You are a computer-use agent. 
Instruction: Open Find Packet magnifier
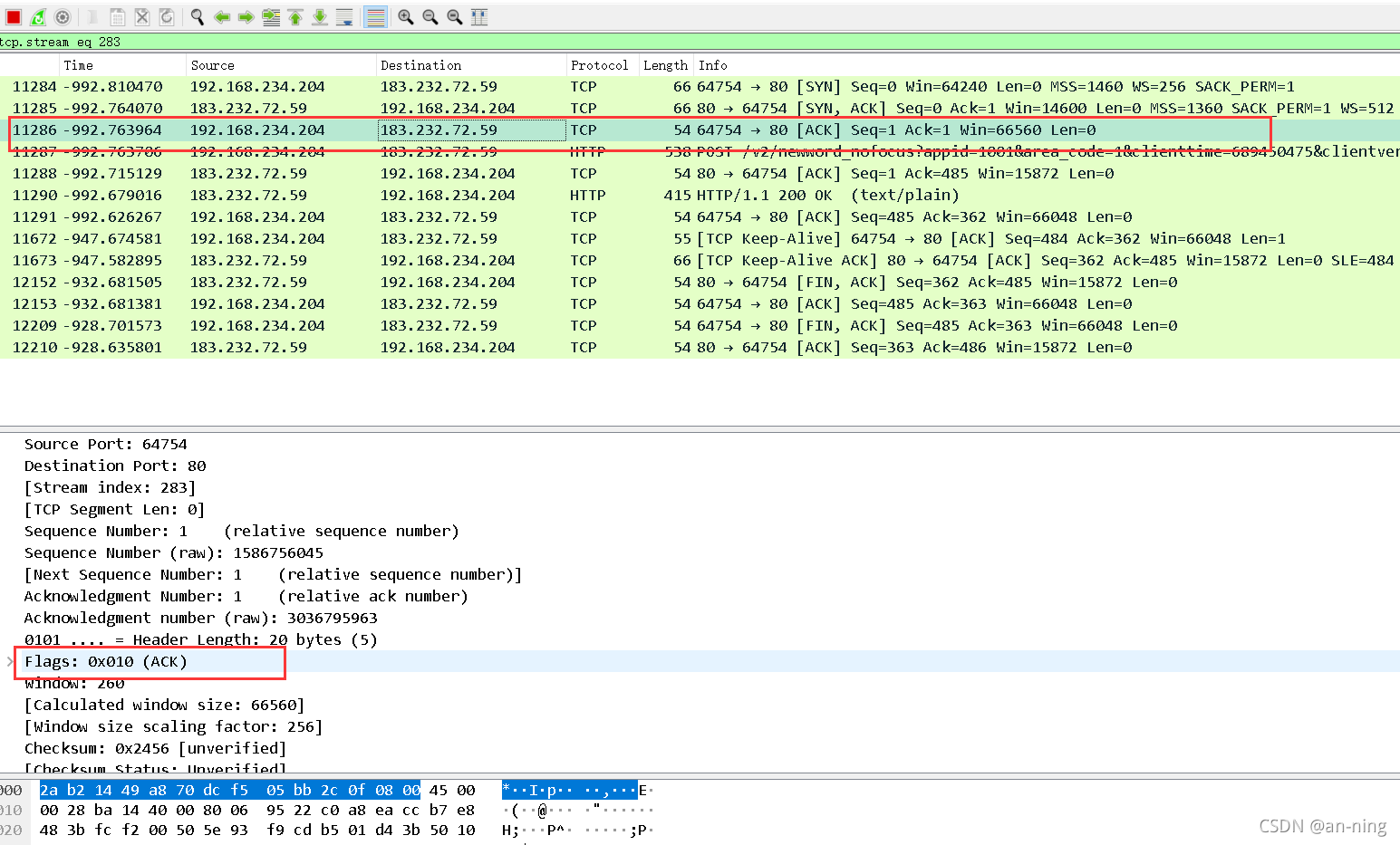[197, 17]
